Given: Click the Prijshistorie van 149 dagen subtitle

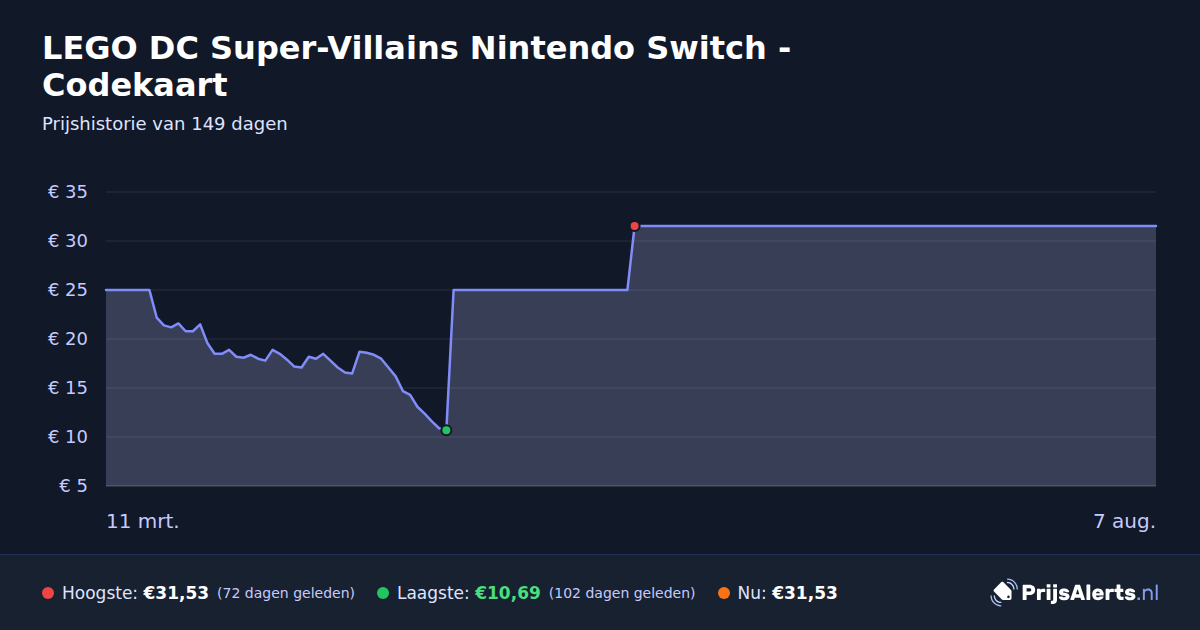Looking at the screenshot, I should coord(165,124).
